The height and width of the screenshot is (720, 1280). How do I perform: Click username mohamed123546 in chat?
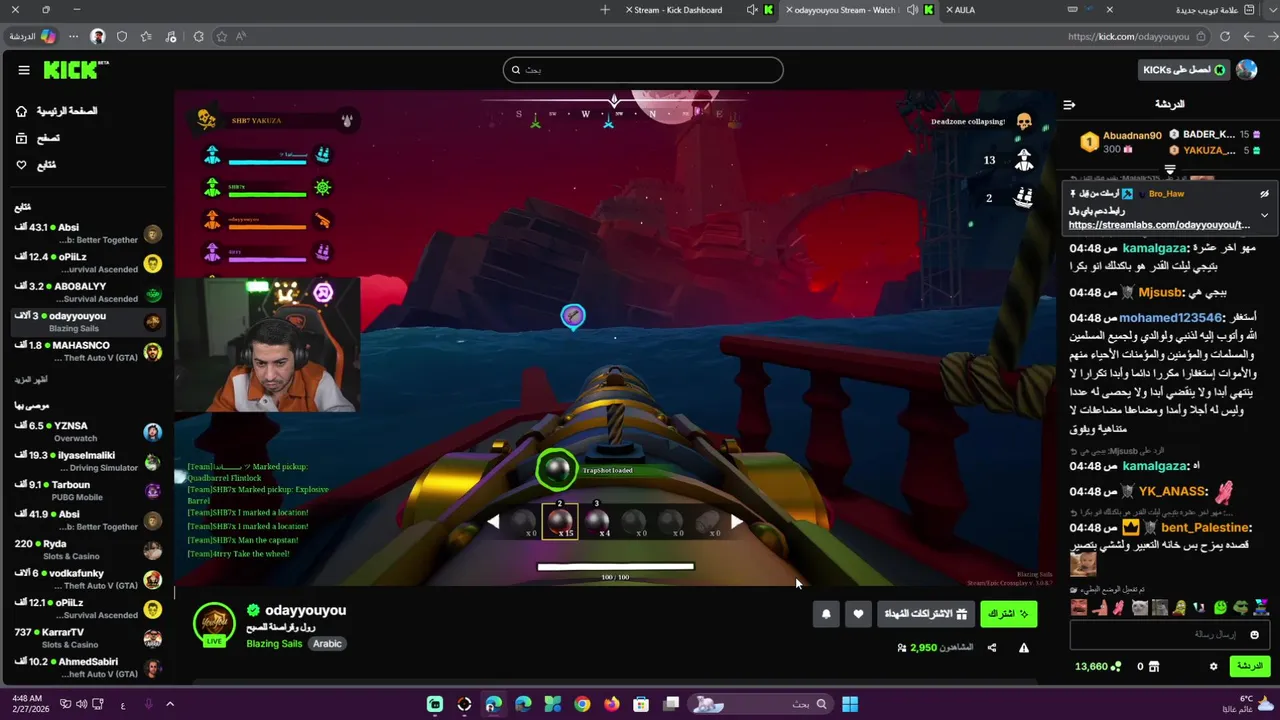coord(1170,318)
